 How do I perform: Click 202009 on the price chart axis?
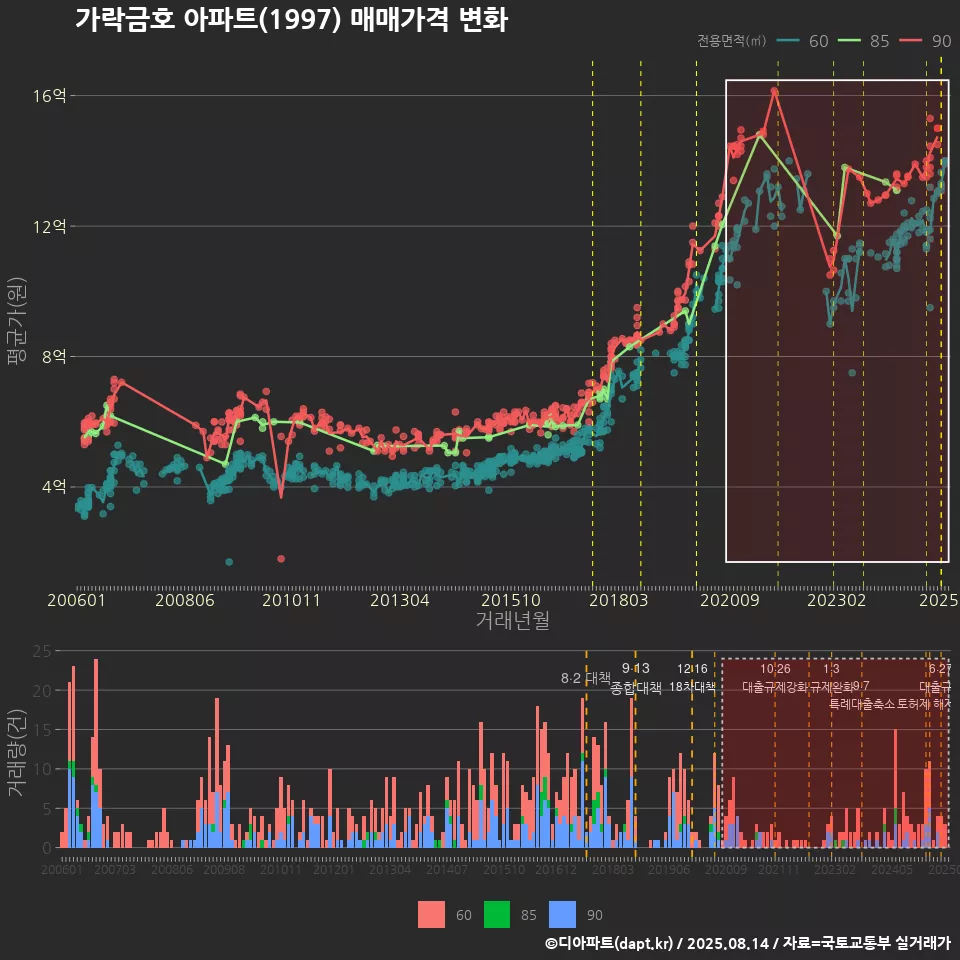(x=730, y=600)
